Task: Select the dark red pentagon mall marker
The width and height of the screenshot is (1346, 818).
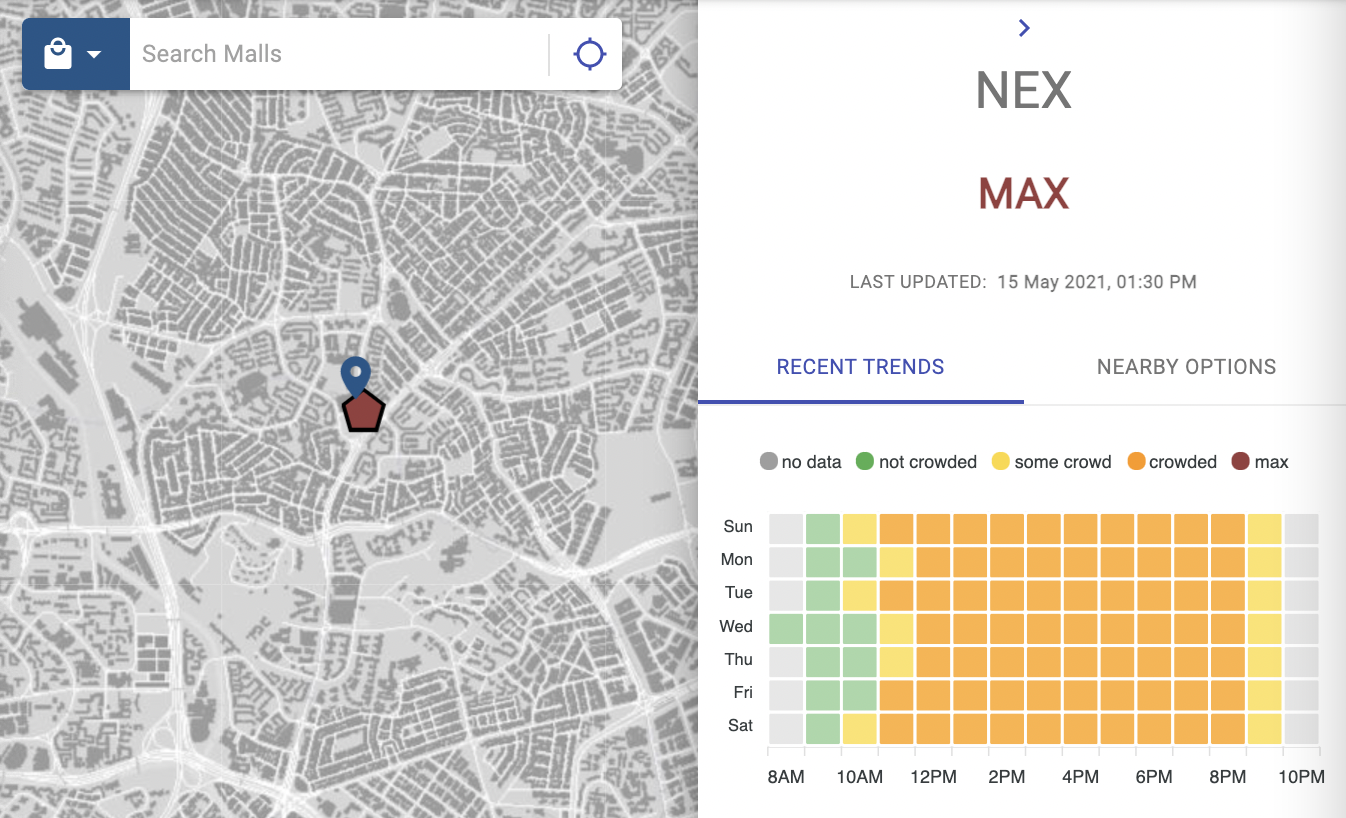Action: [364, 412]
